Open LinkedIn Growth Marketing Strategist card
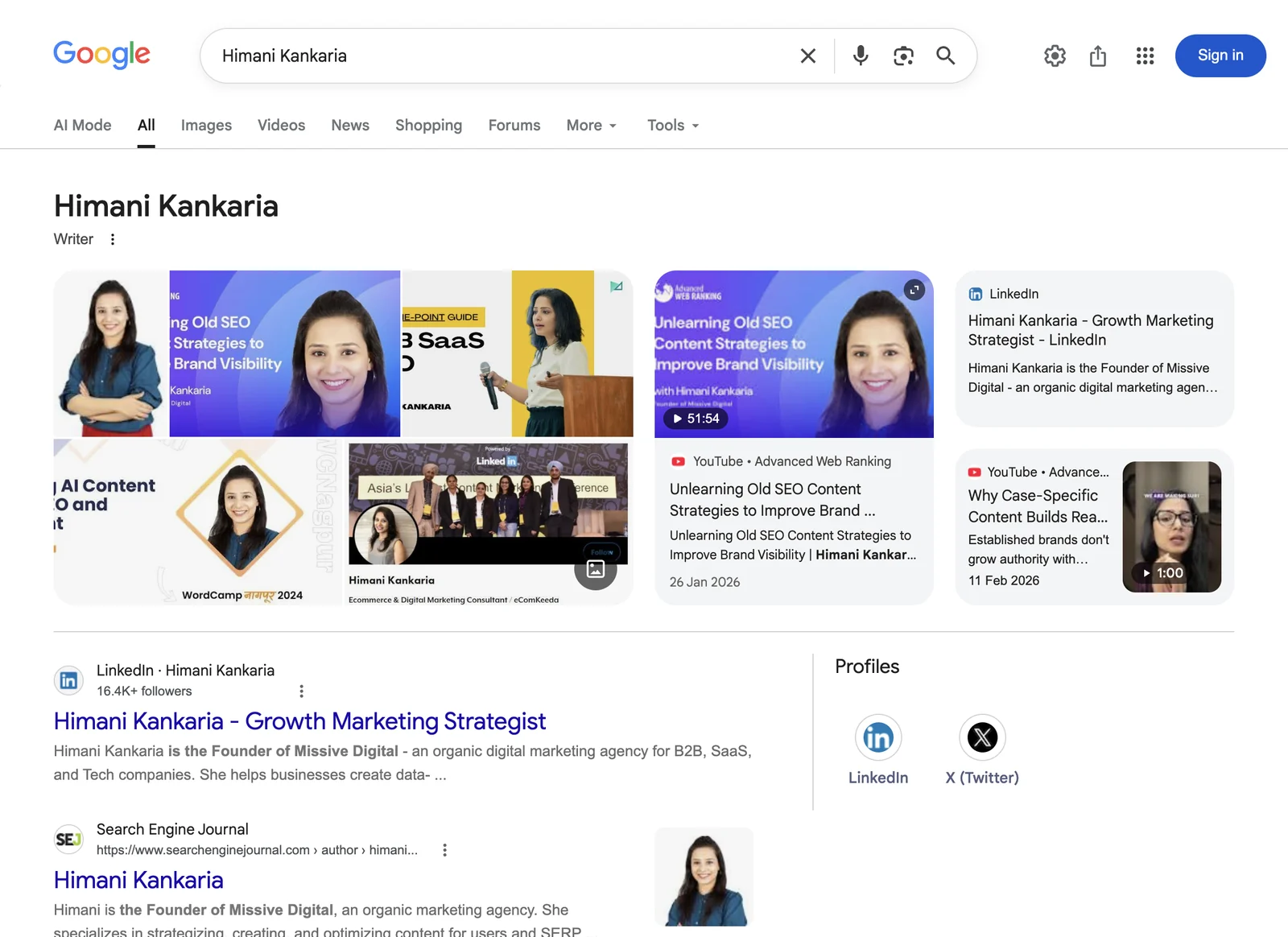Image resolution: width=1288 pixels, height=937 pixels. [x=1094, y=349]
